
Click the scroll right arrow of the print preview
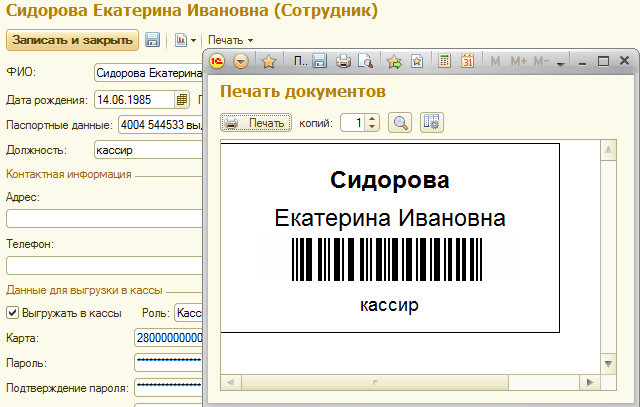590,383
